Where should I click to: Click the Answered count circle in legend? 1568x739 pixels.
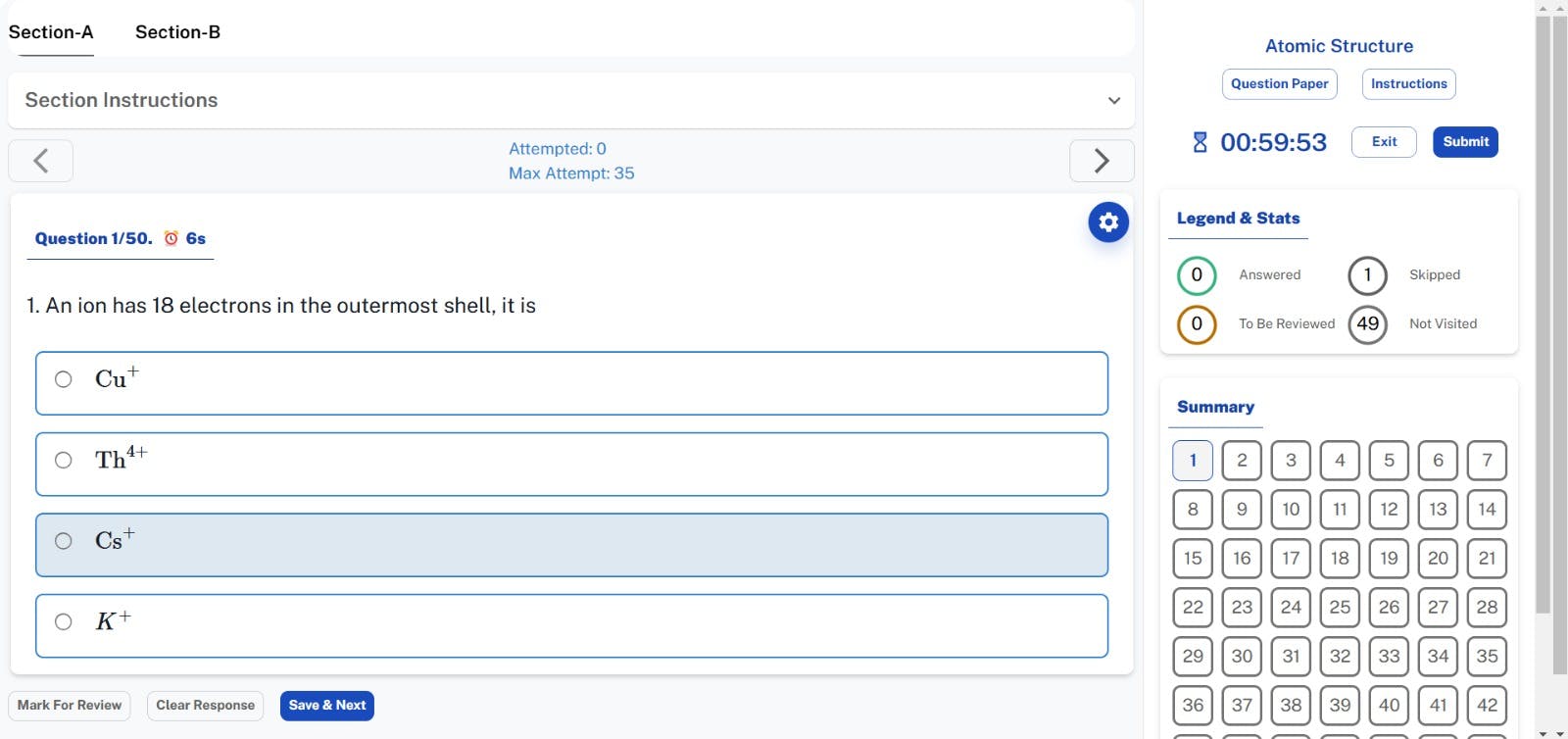coord(1196,275)
